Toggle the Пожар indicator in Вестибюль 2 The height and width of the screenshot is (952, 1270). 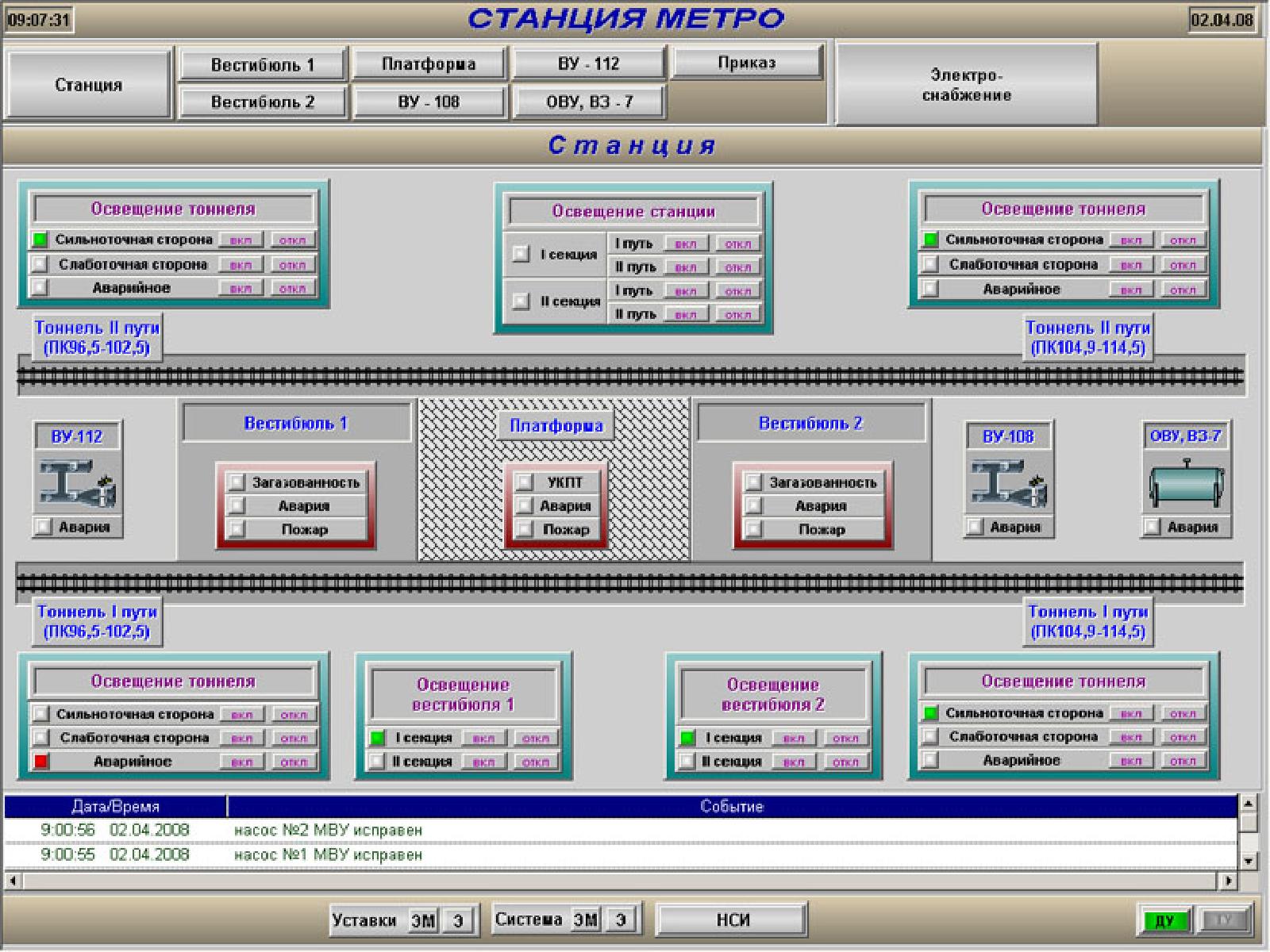[753, 529]
